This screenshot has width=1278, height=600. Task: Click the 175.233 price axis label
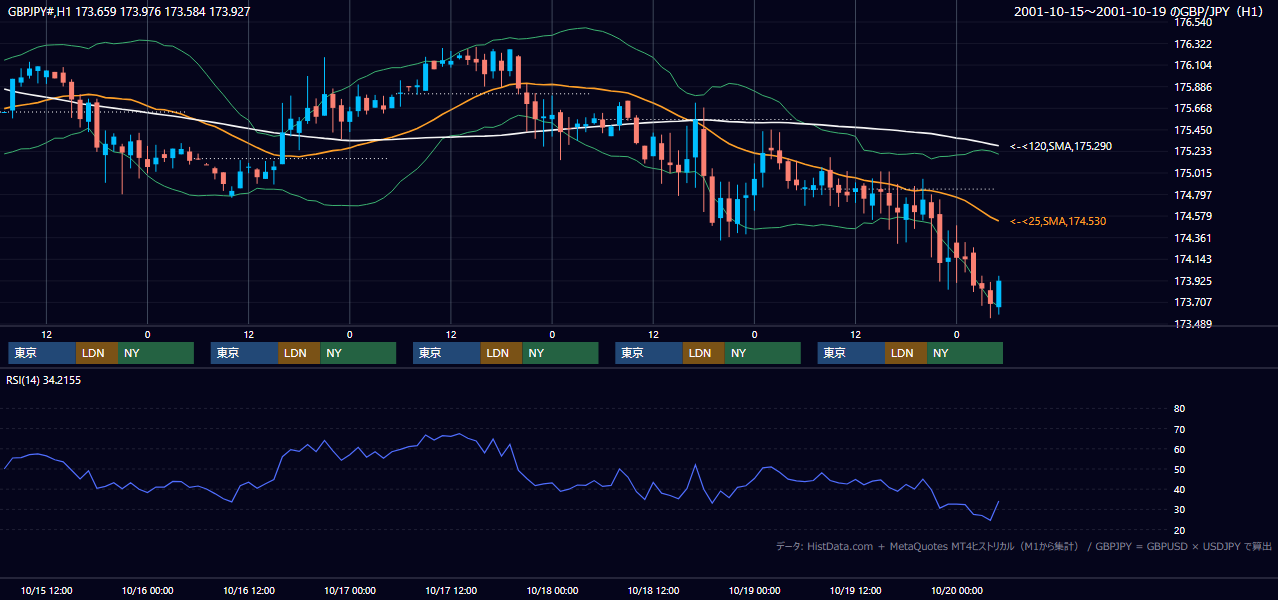(x=1193, y=151)
